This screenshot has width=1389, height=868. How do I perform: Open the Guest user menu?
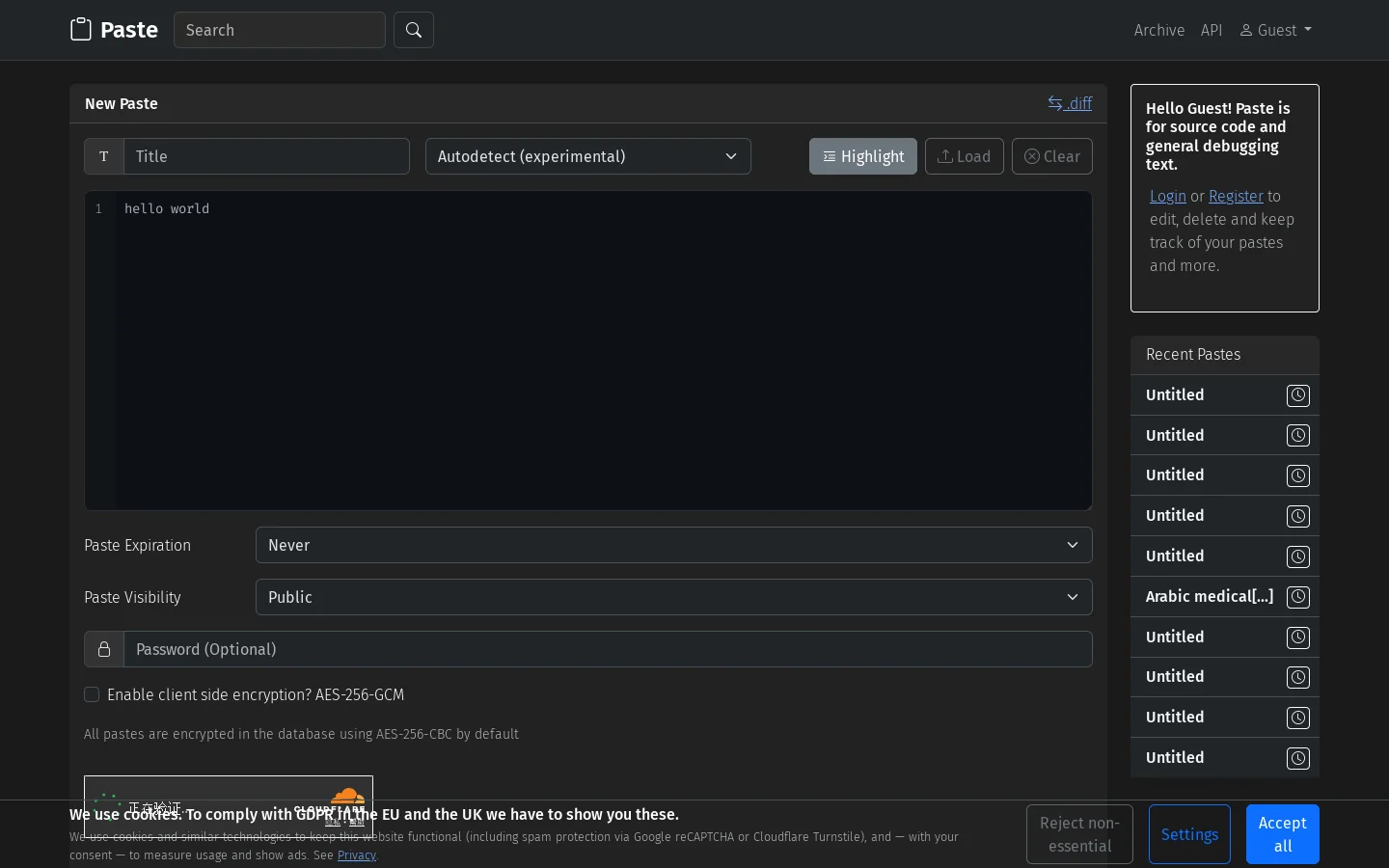coord(1275,30)
